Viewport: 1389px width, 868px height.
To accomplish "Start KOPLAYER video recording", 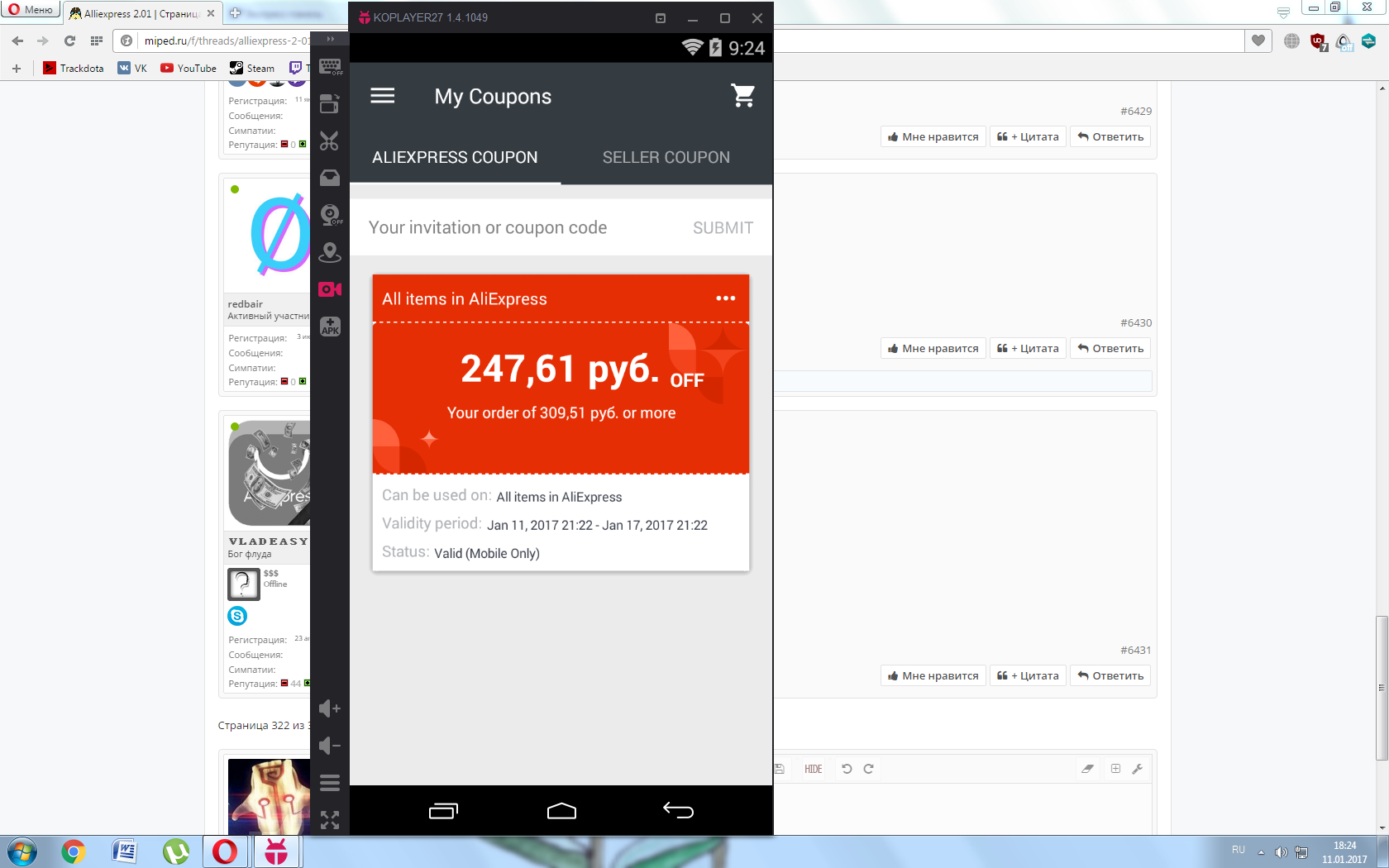I will coord(330,289).
